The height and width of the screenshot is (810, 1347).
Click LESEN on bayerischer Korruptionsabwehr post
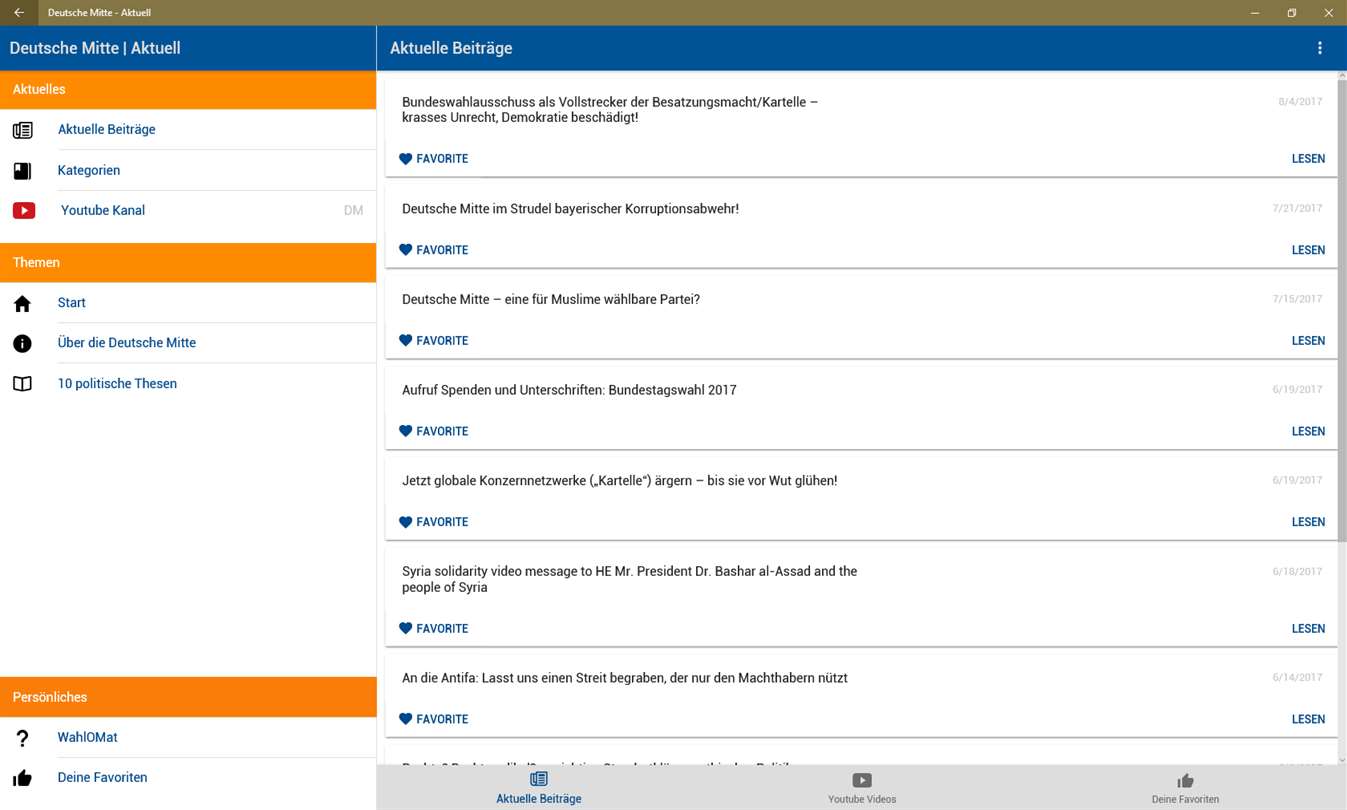[x=1308, y=250]
